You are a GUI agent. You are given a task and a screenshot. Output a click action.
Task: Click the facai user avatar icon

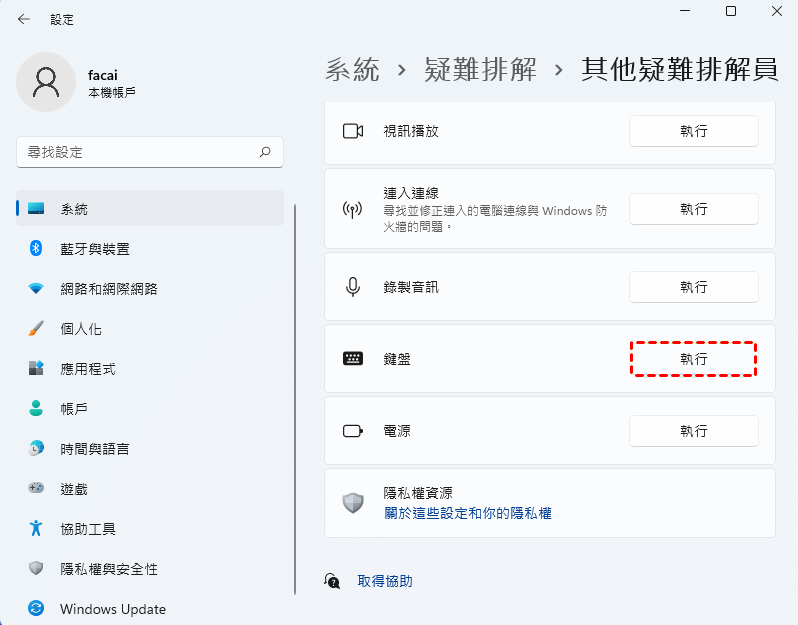[46, 82]
